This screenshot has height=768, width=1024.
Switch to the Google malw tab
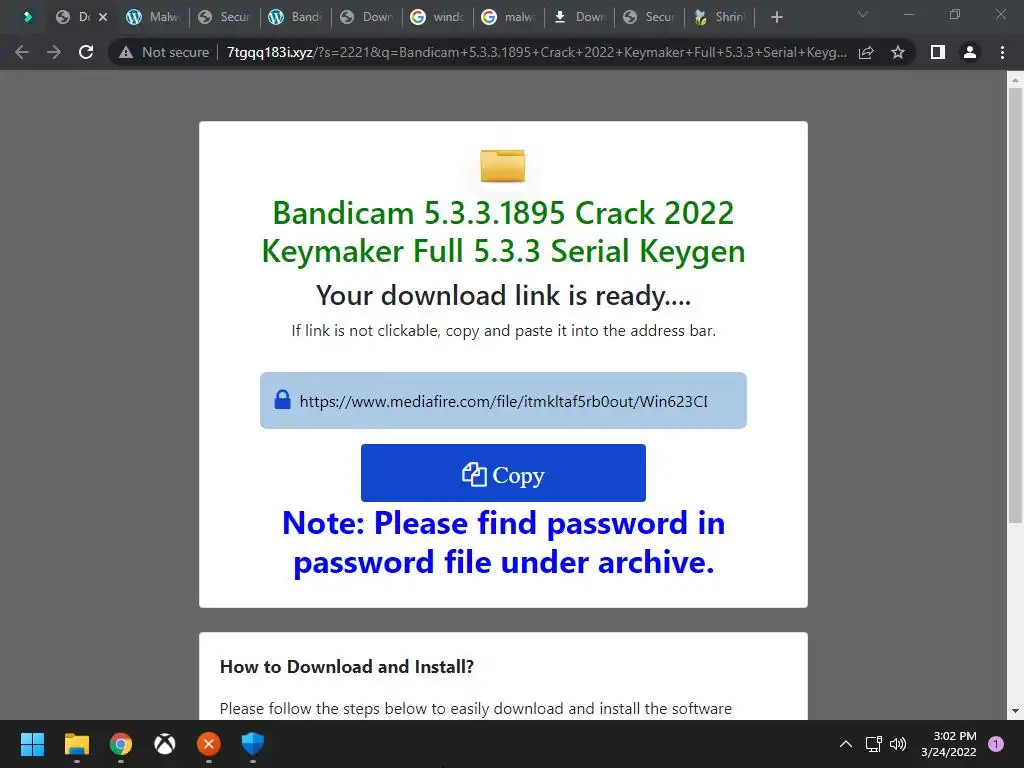pyautogui.click(x=508, y=17)
